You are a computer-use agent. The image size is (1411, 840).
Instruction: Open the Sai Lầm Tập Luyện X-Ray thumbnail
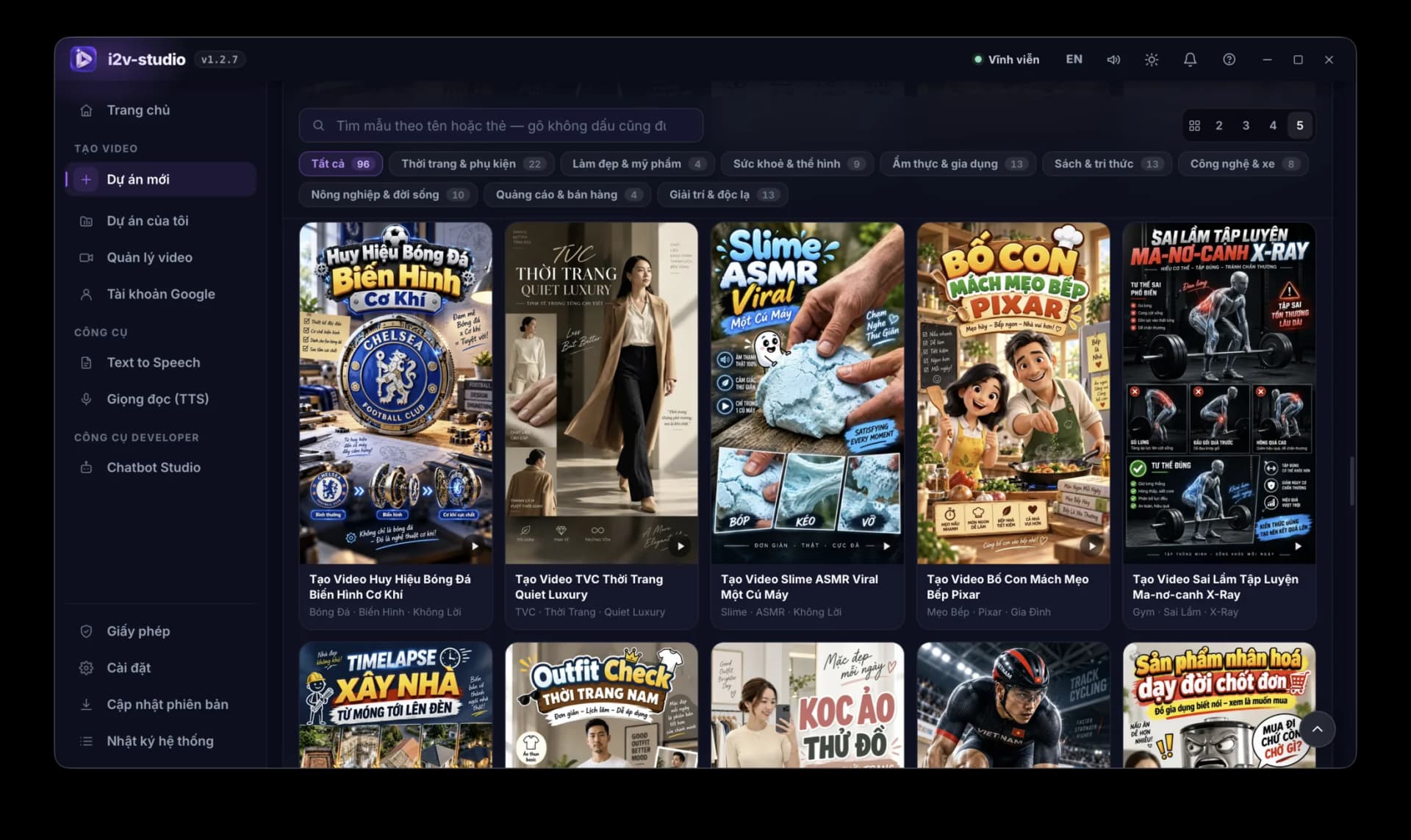(1218, 393)
